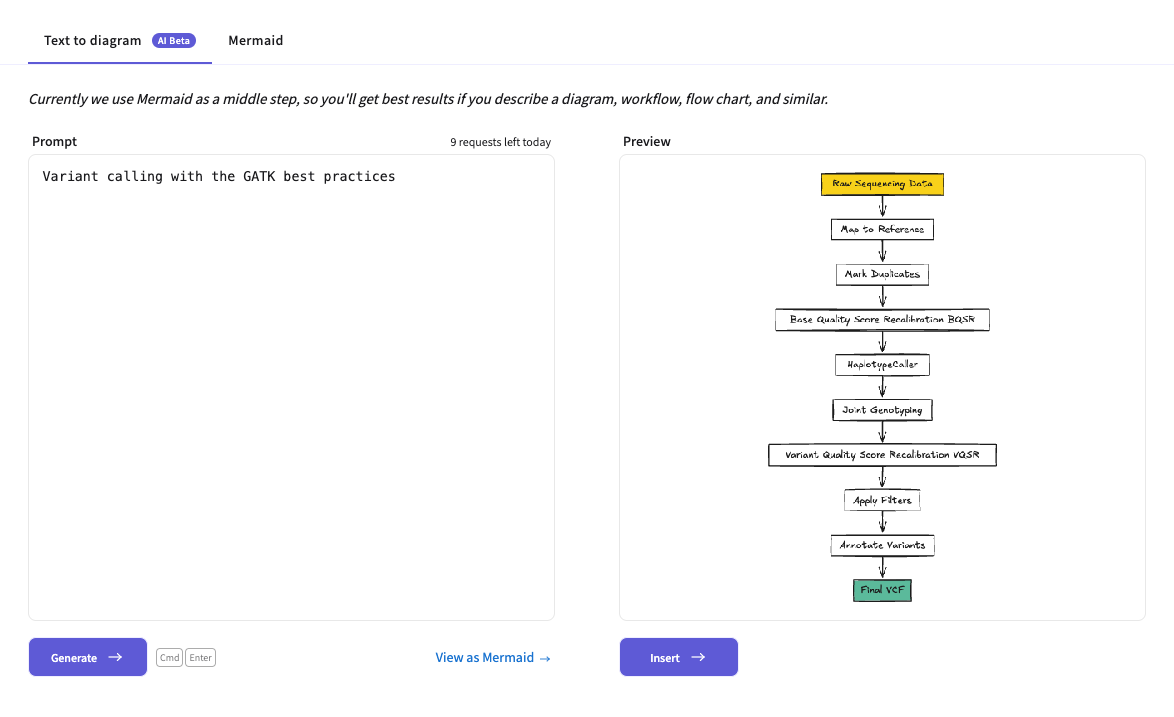Click the requests left today counter
The width and height of the screenshot is (1174, 717).
point(500,142)
